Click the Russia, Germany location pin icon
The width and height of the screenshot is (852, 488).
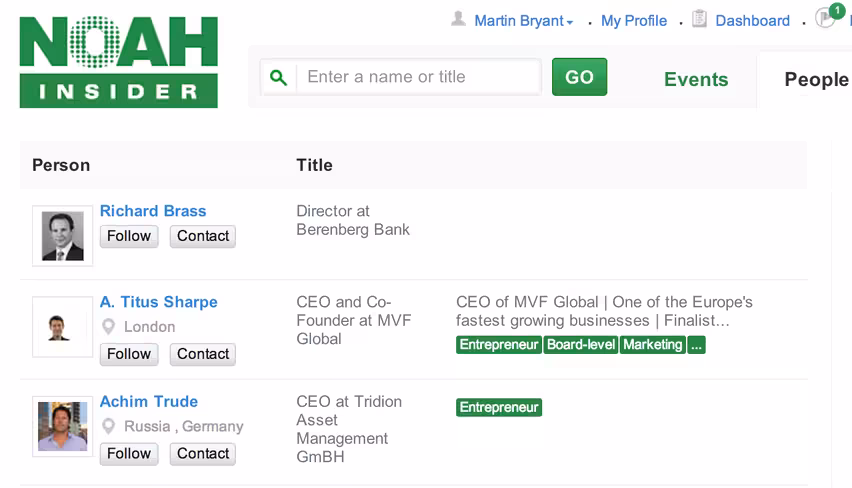[x=109, y=426]
